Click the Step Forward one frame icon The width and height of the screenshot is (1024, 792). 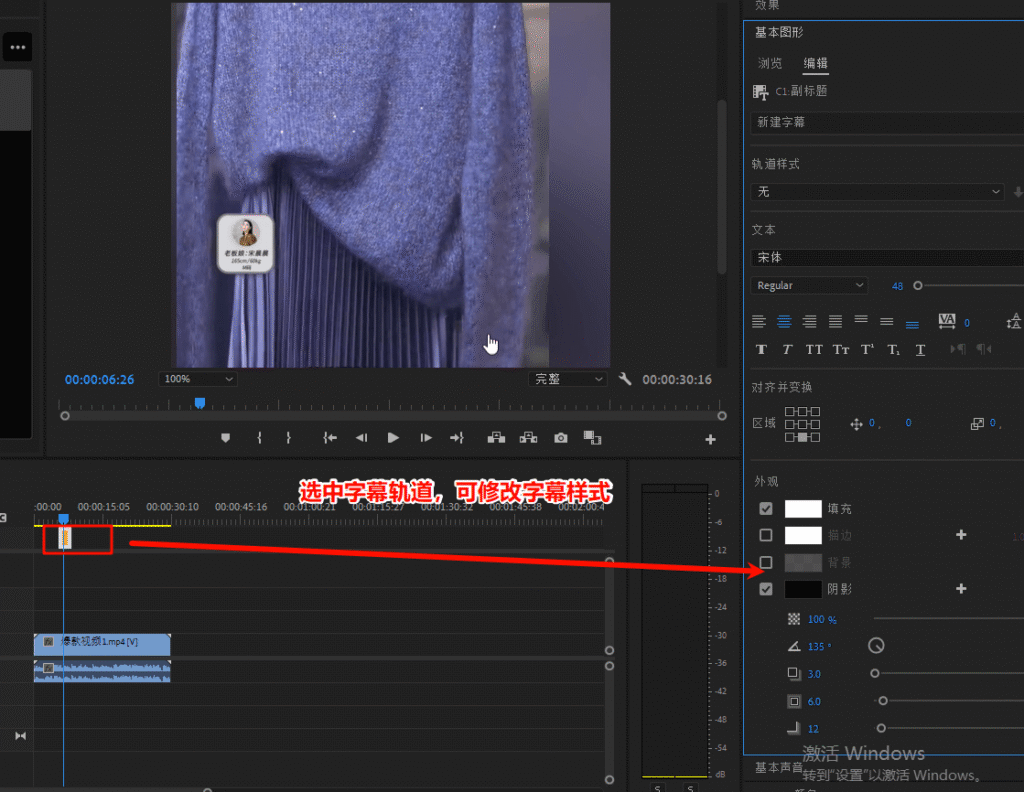coord(426,438)
